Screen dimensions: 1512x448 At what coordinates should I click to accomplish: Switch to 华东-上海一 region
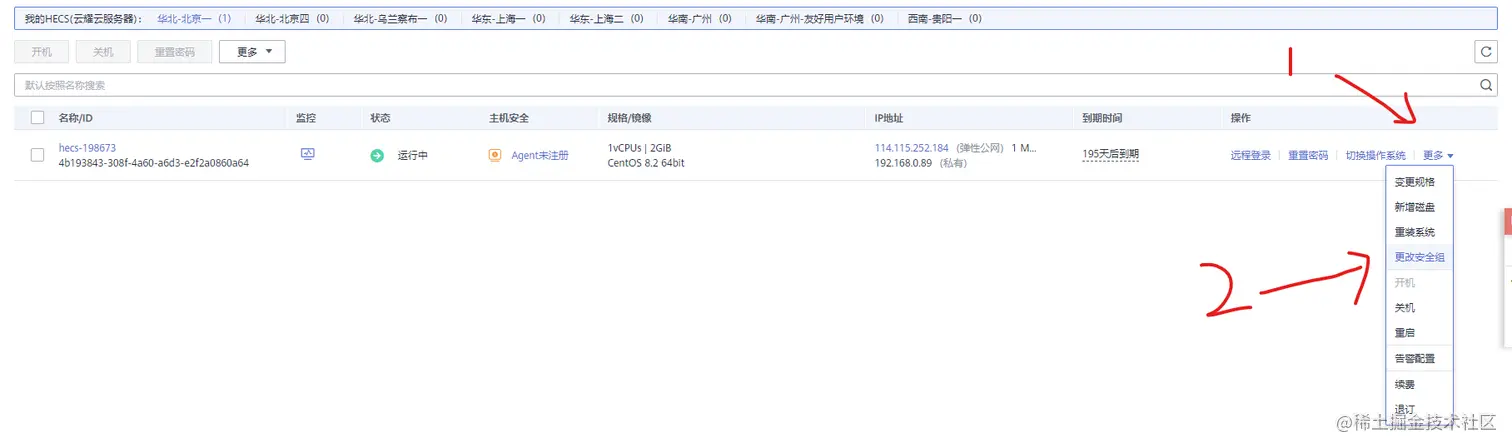[x=509, y=19]
